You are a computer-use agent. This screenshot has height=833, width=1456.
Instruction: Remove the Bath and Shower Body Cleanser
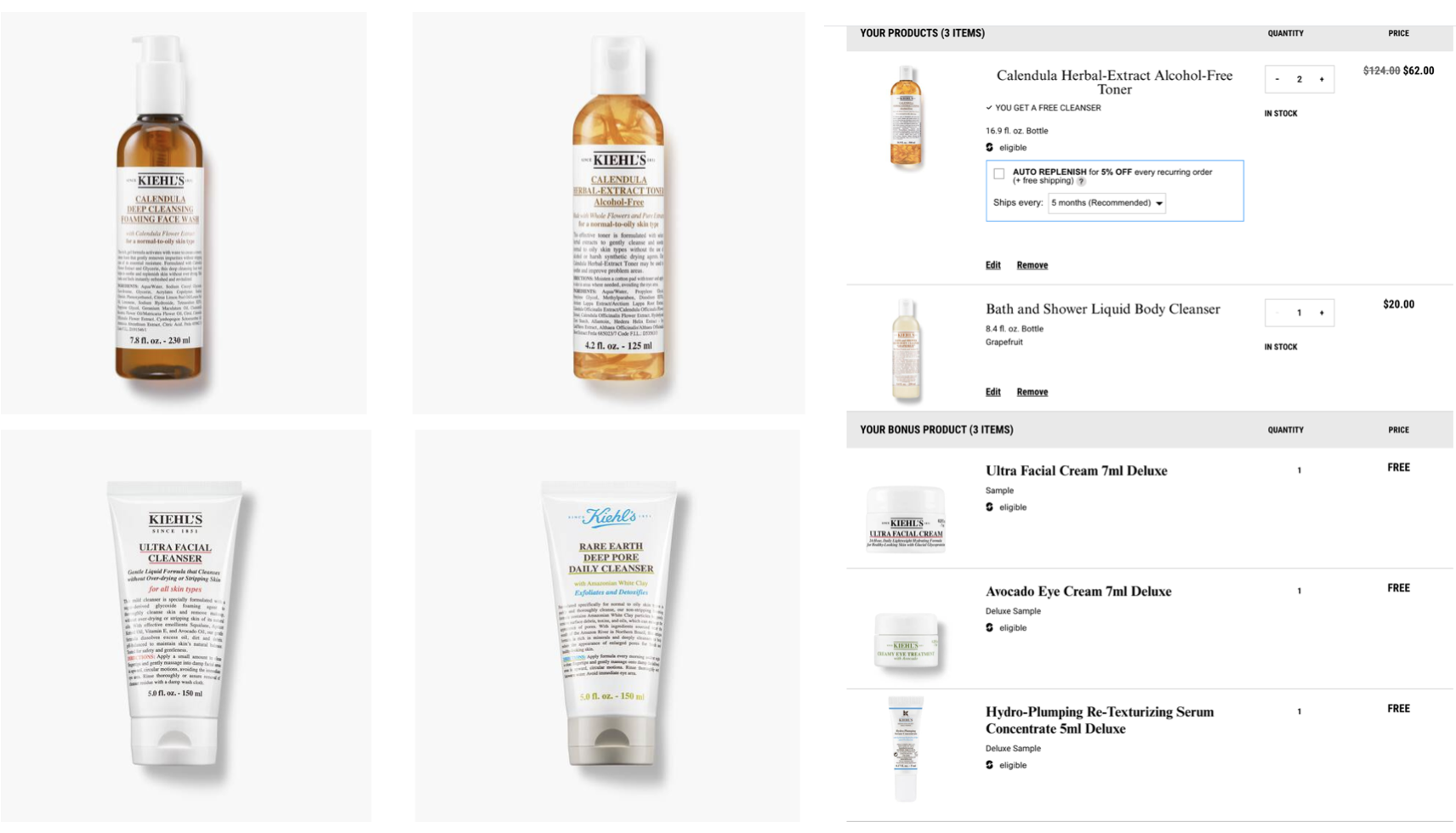pos(1032,392)
